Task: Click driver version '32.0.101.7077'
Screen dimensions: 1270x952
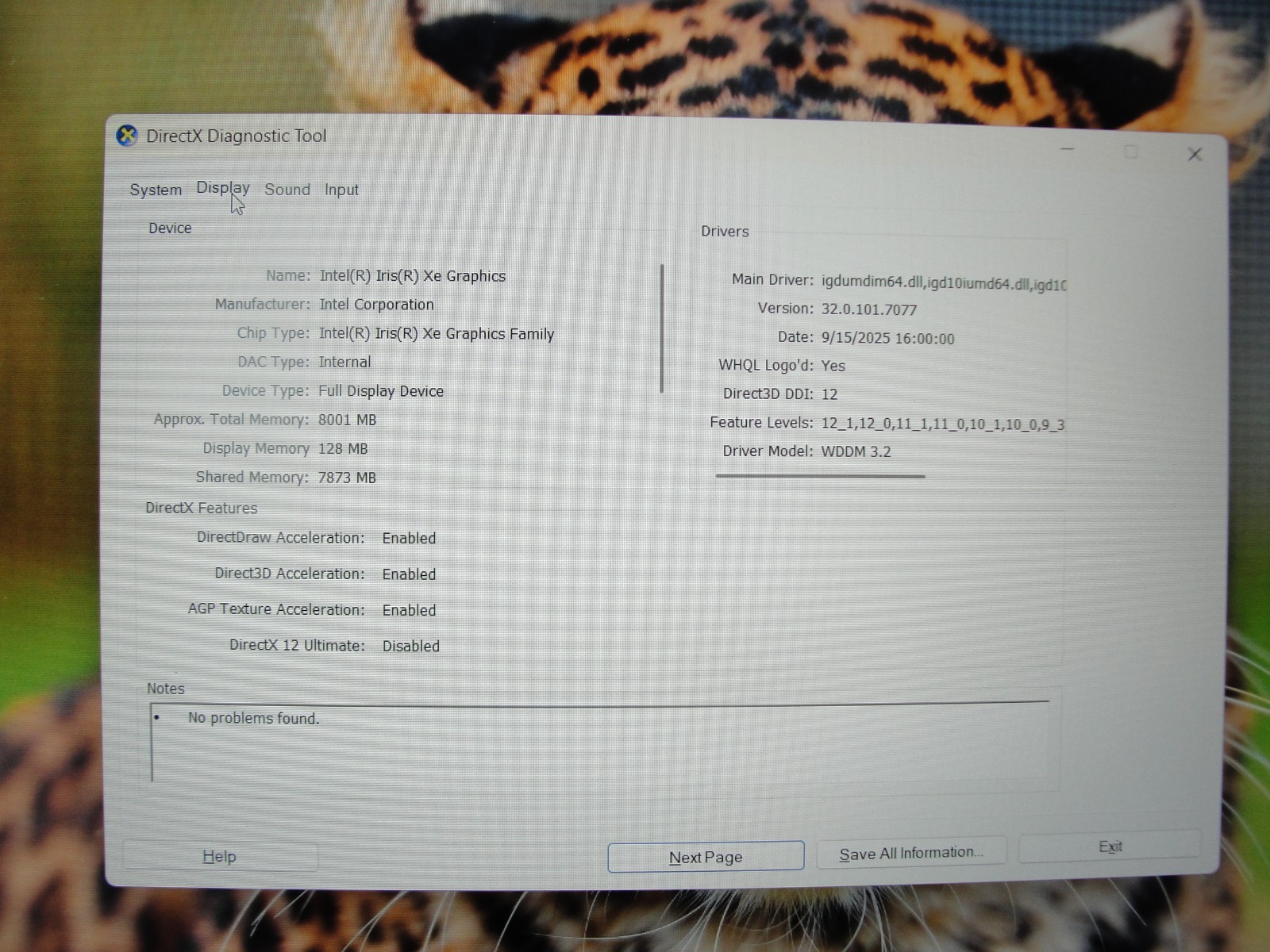Action: (869, 309)
